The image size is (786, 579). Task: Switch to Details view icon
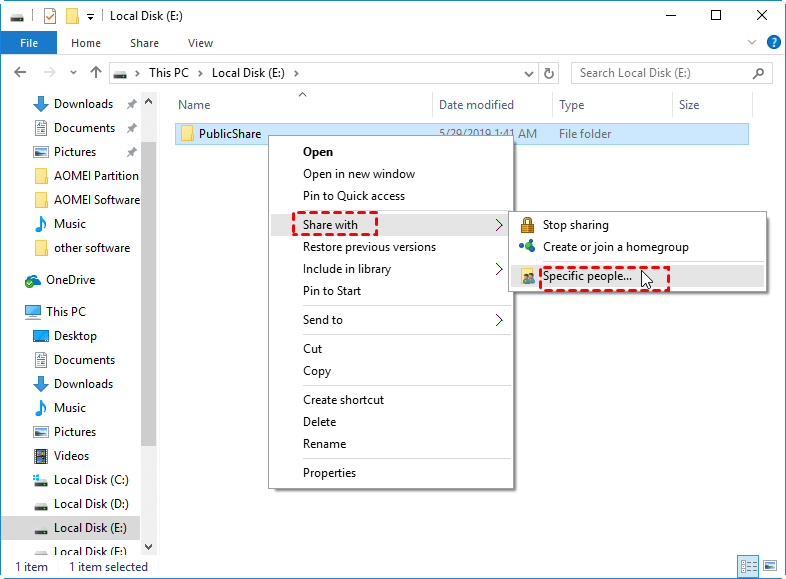[748, 566]
